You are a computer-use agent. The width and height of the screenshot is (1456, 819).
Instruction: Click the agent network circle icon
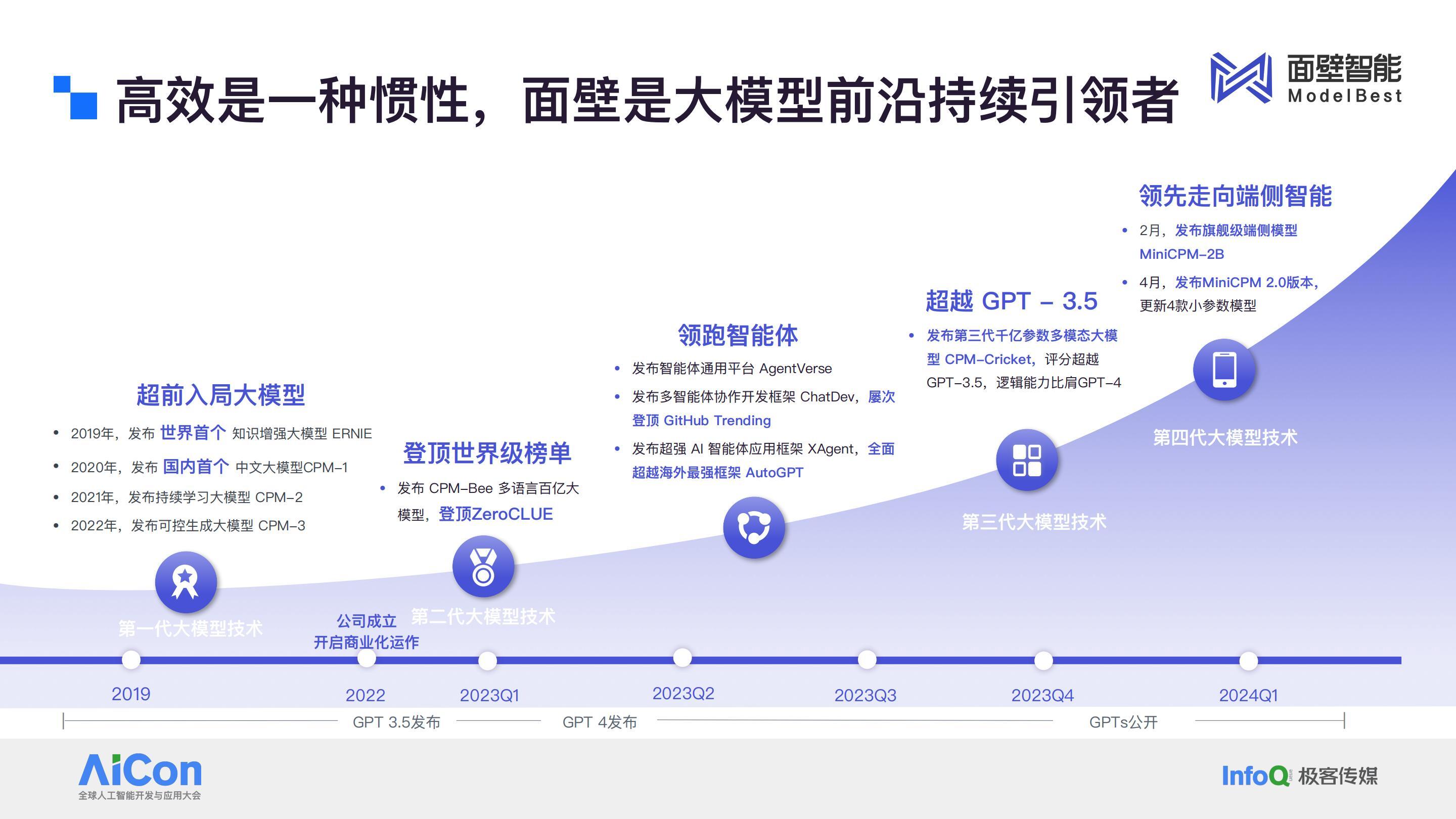coord(754,527)
